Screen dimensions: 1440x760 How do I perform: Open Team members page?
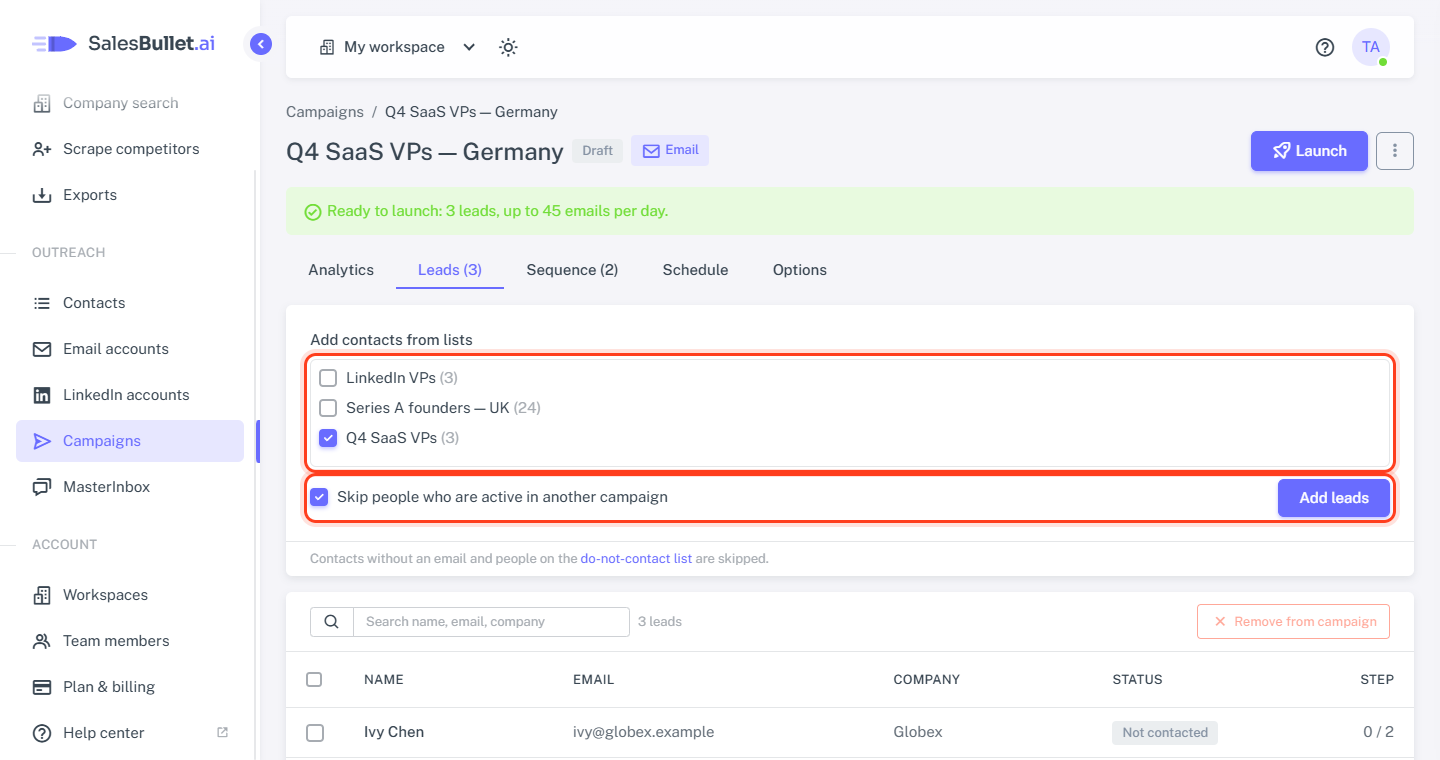130,641
